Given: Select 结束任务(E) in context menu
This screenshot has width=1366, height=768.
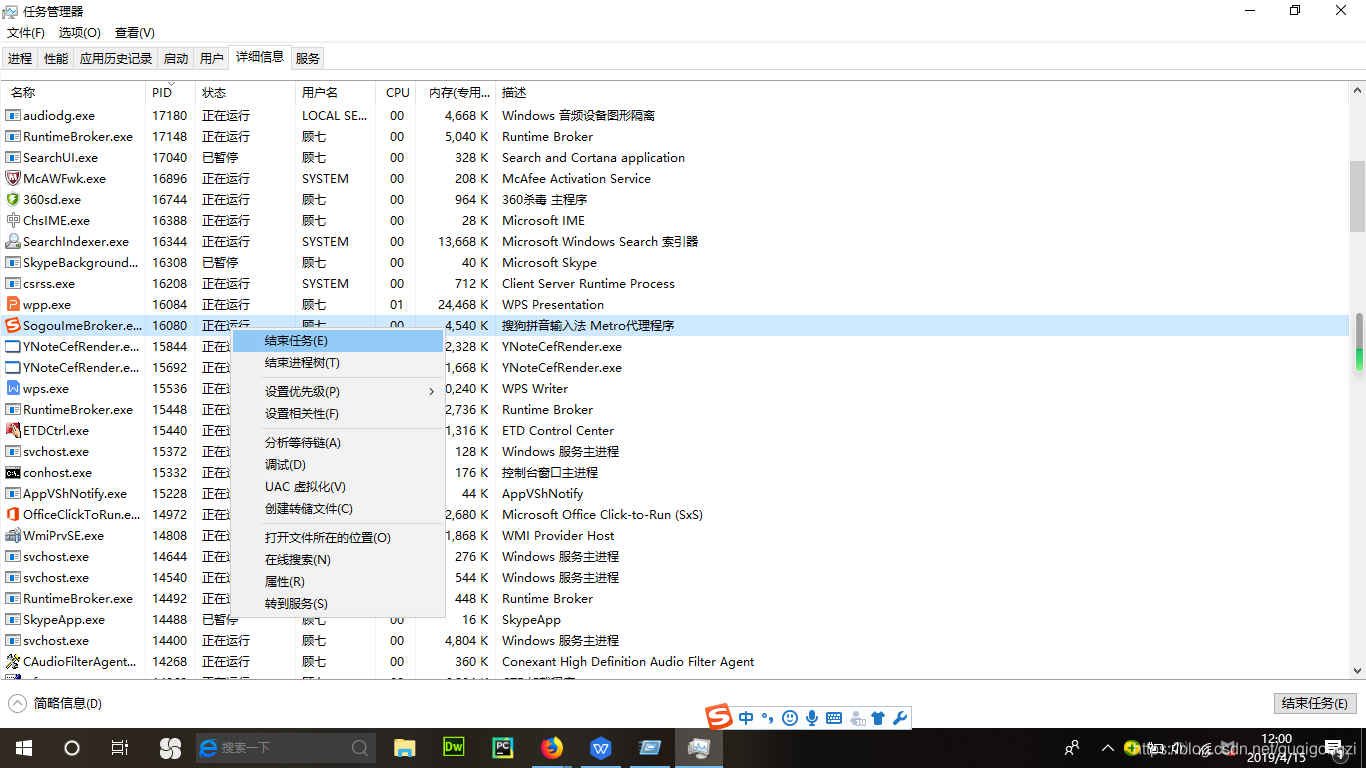Looking at the screenshot, I should [338, 341].
